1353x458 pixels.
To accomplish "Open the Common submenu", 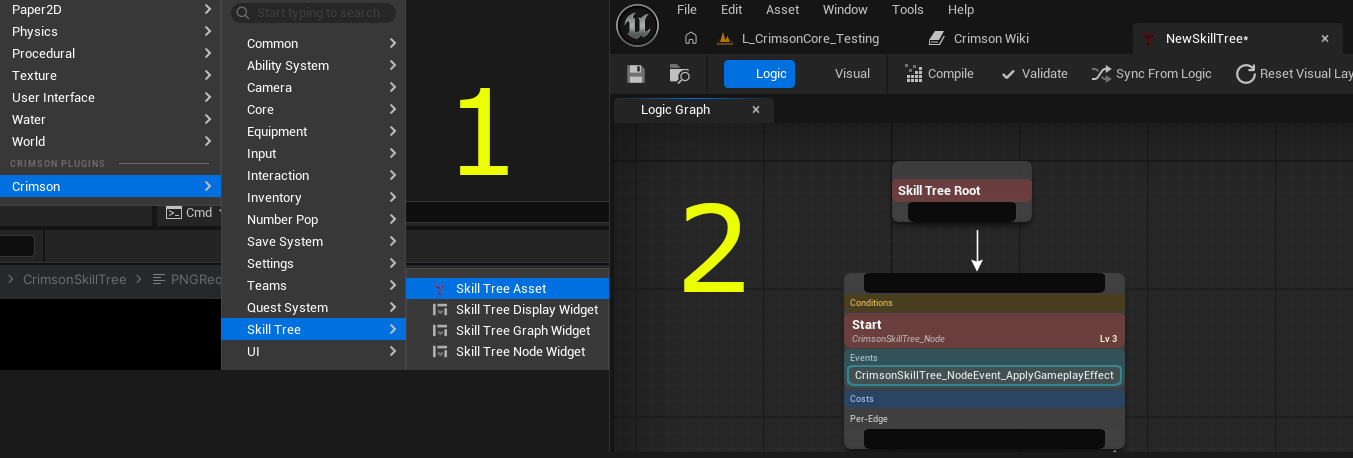I will 313,44.
